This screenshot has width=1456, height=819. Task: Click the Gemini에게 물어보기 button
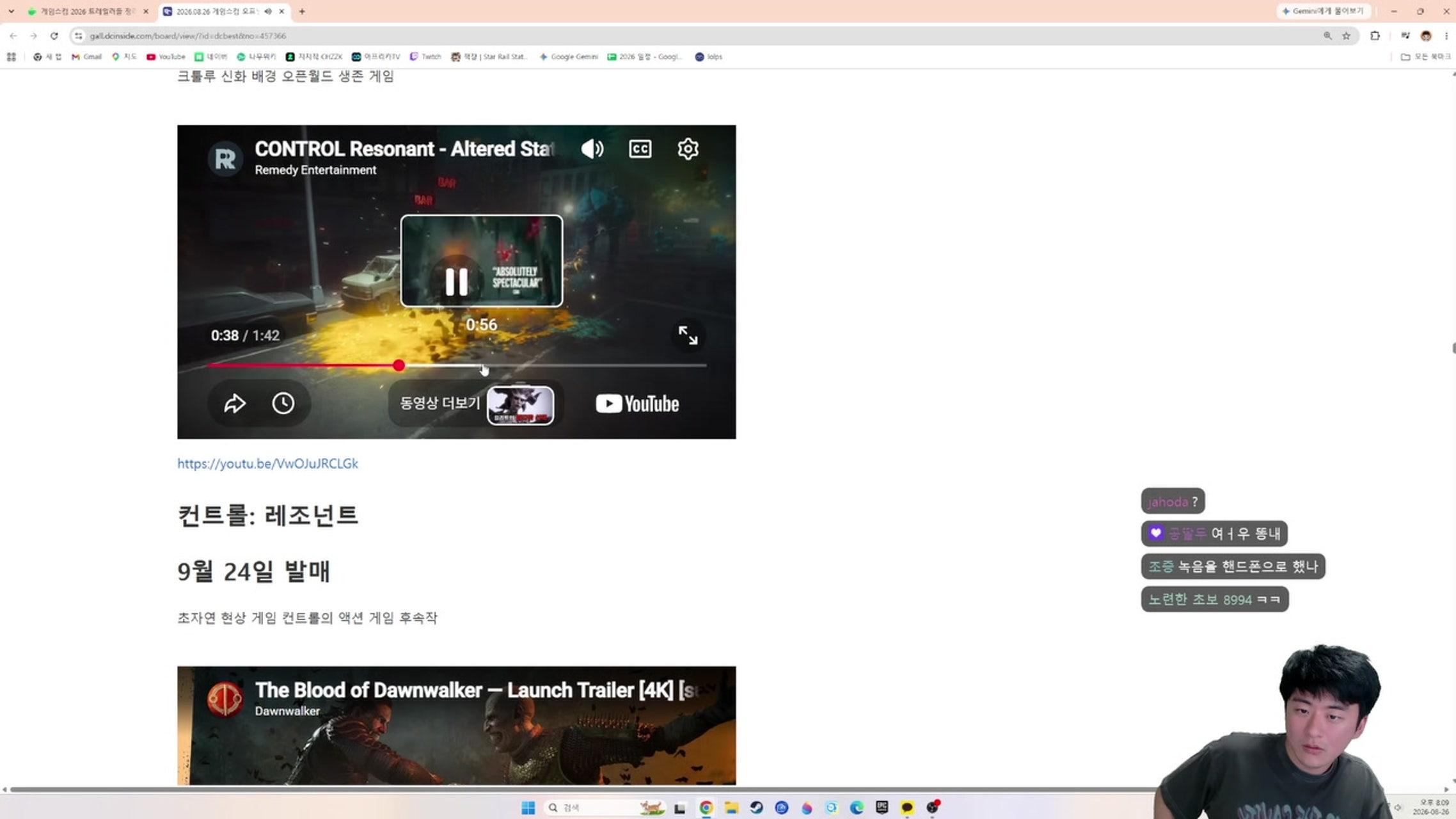(1322, 12)
